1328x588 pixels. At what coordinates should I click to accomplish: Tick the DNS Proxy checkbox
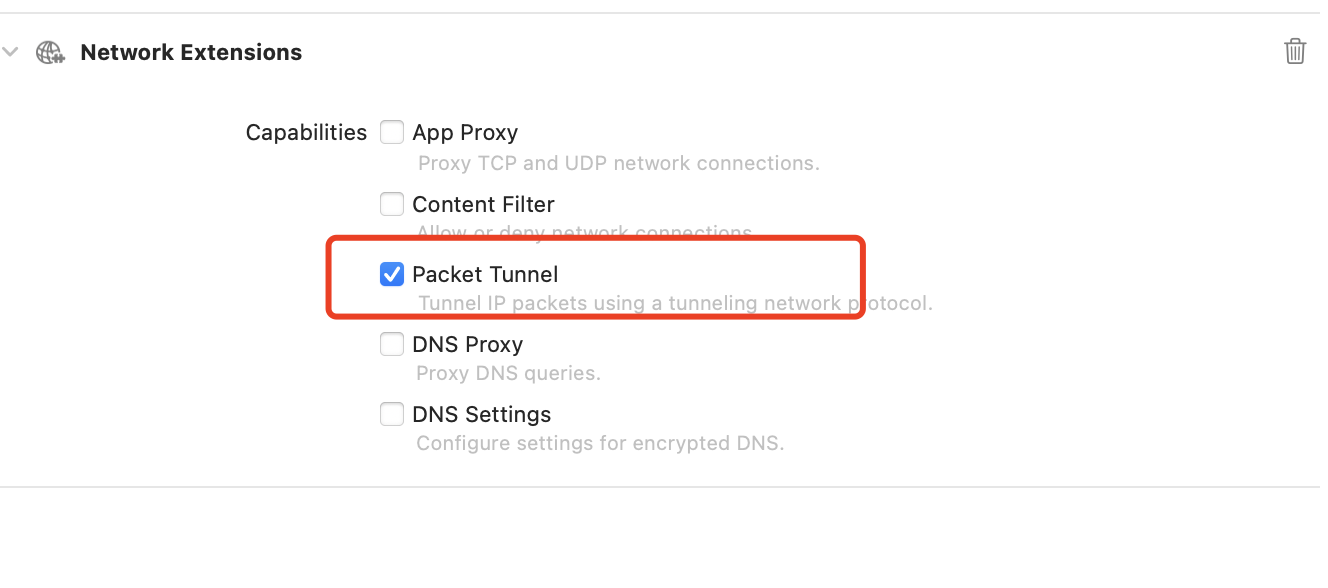[392, 344]
